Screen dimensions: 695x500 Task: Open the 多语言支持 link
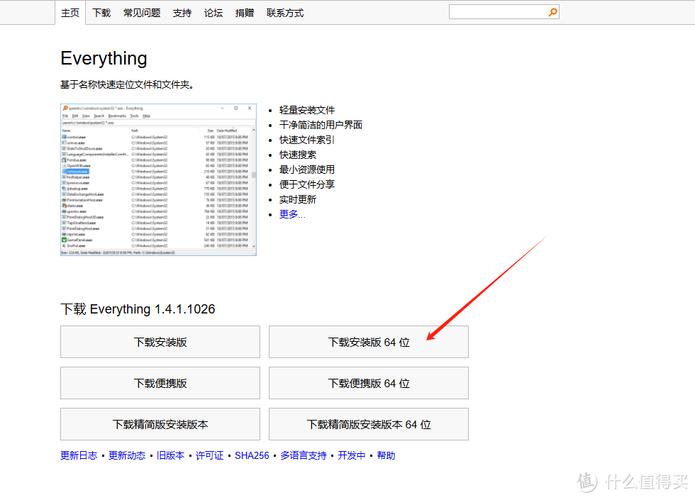(x=303, y=455)
